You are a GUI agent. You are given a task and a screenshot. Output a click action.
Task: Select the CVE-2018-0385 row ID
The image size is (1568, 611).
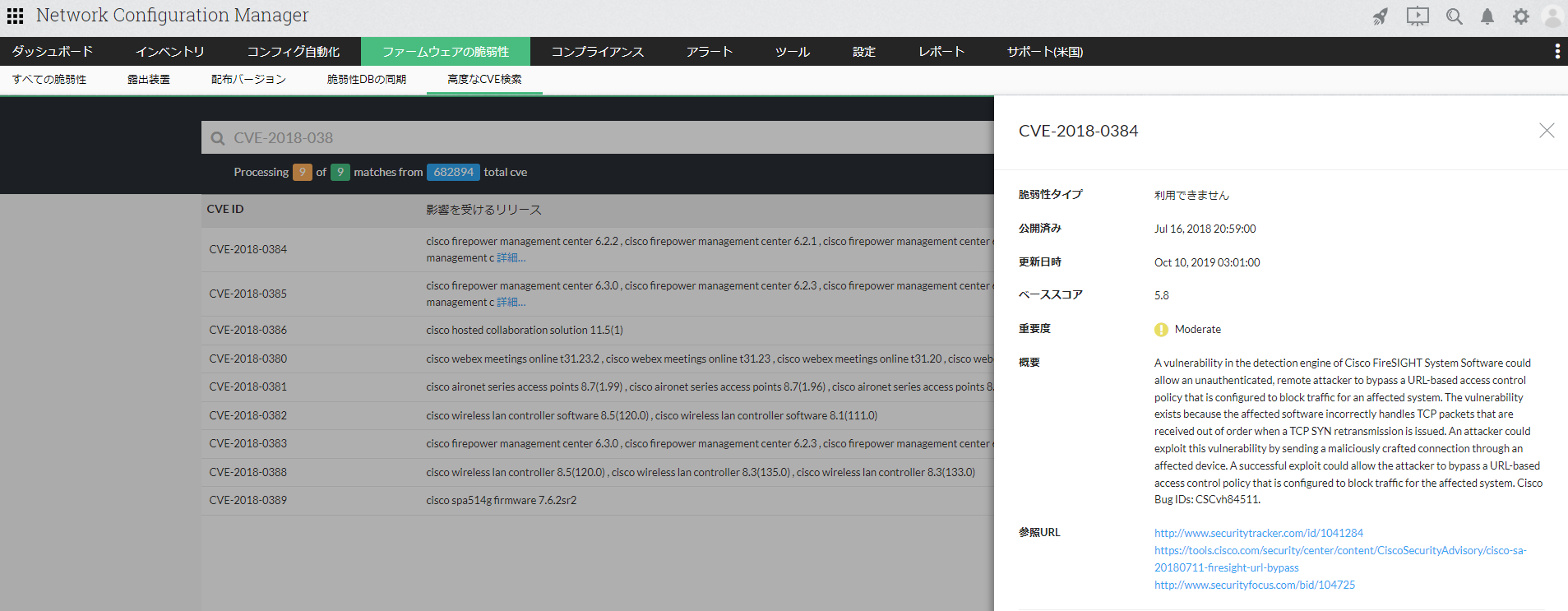[248, 294]
